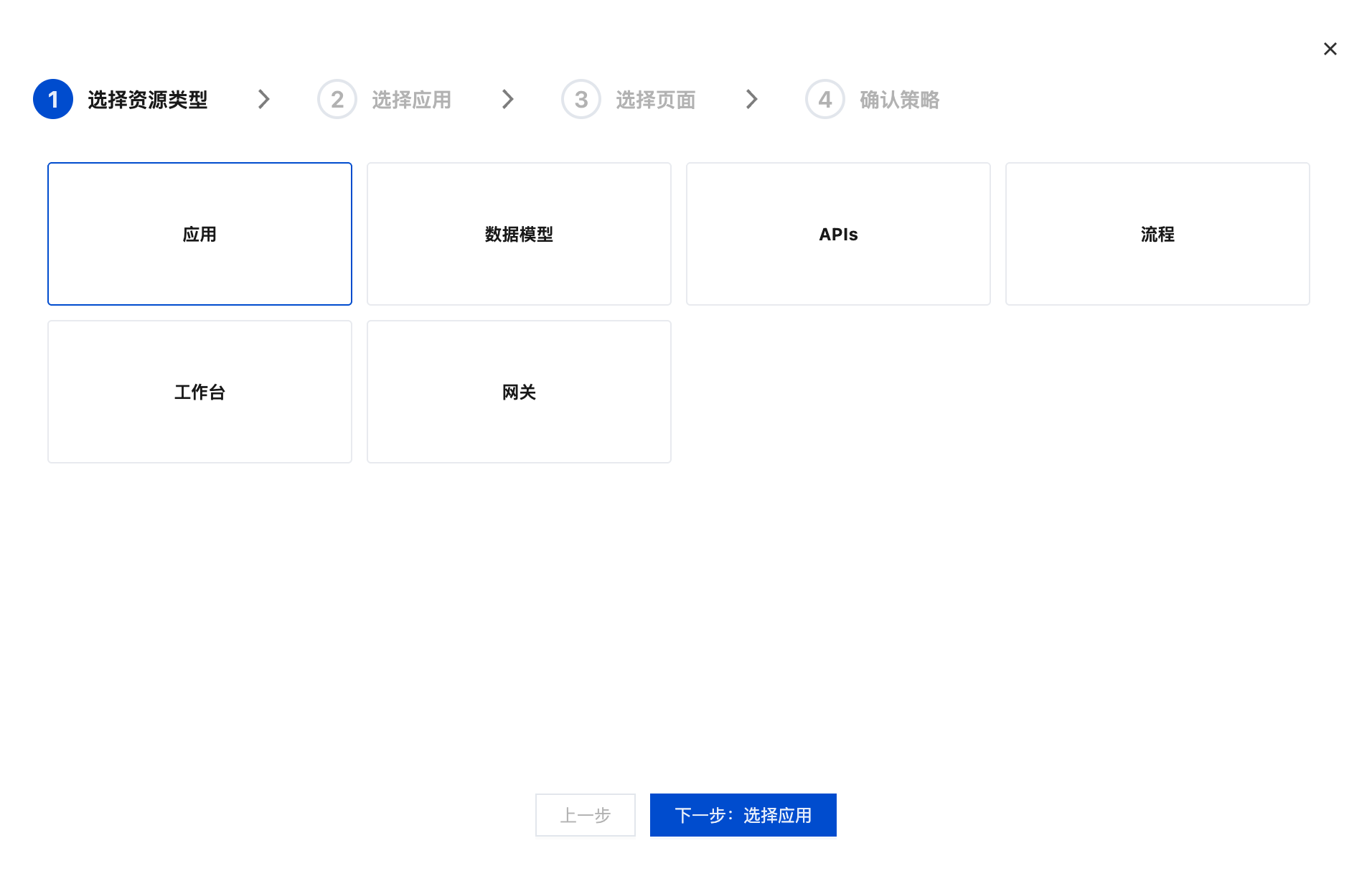Viewport: 1372px width, 871px height.
Task: Click the 确认策略 step label
Action: click(x=899, y=100)
